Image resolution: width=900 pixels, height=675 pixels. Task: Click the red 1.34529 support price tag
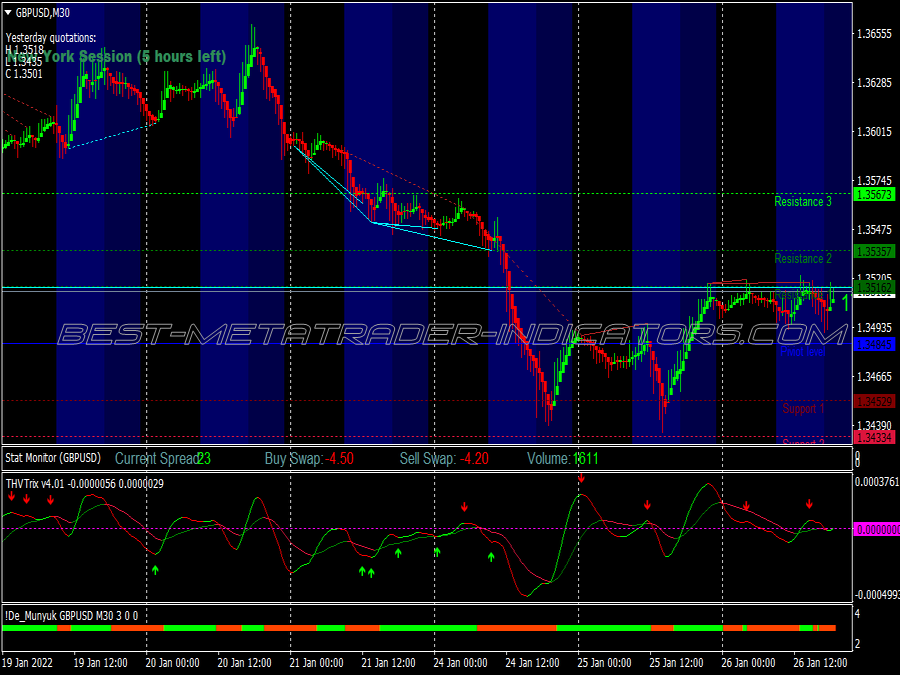point(874,401)
